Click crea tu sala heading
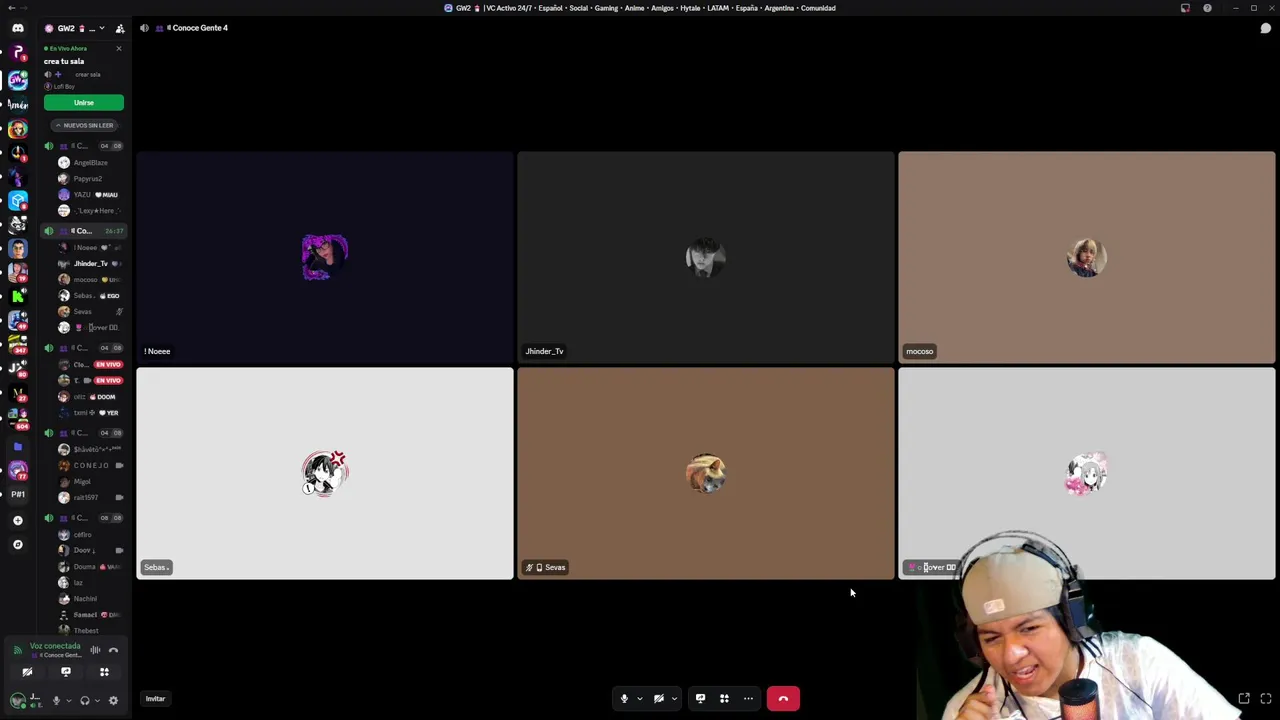1280x720 pixels. coord(64,61)
